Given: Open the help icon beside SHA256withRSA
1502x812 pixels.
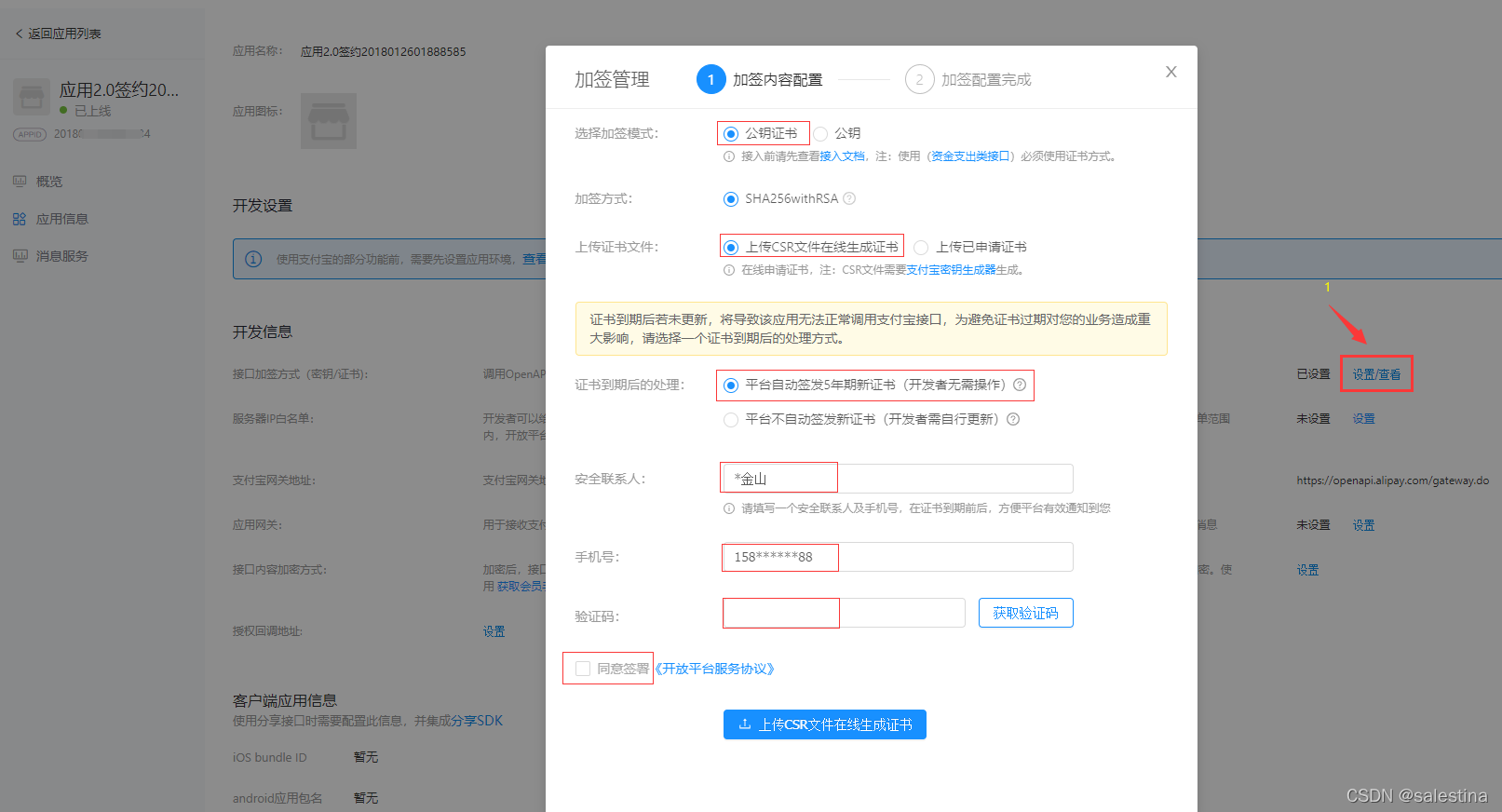Looking at the screenshot, I should (x=849, y=198).
